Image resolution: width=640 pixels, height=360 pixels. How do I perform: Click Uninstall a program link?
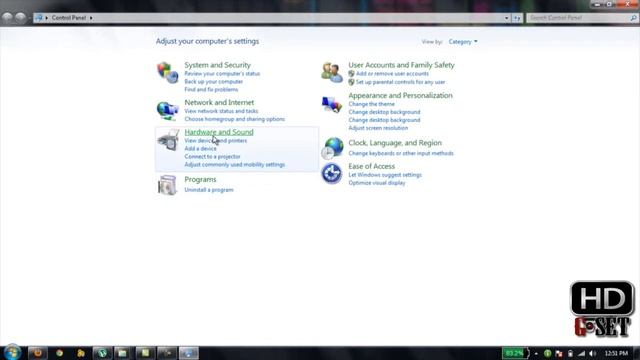[x=209, y=190]
